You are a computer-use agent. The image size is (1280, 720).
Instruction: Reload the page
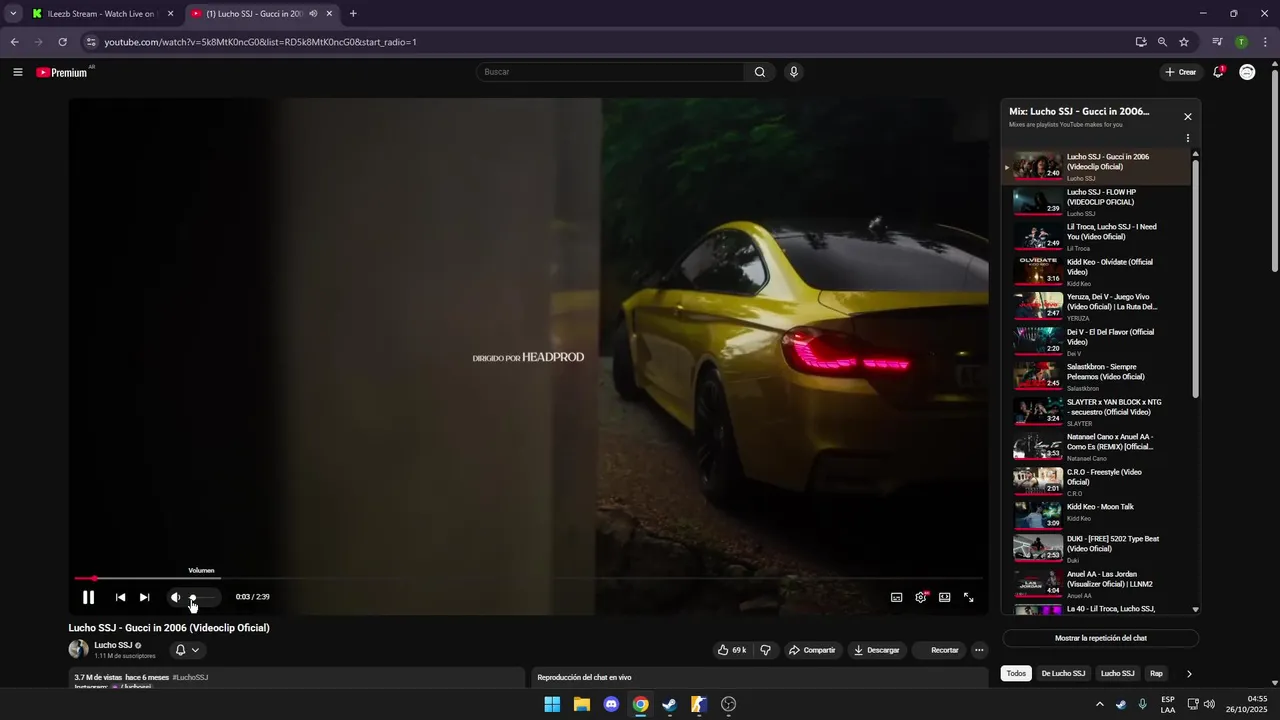pos(62,42)
